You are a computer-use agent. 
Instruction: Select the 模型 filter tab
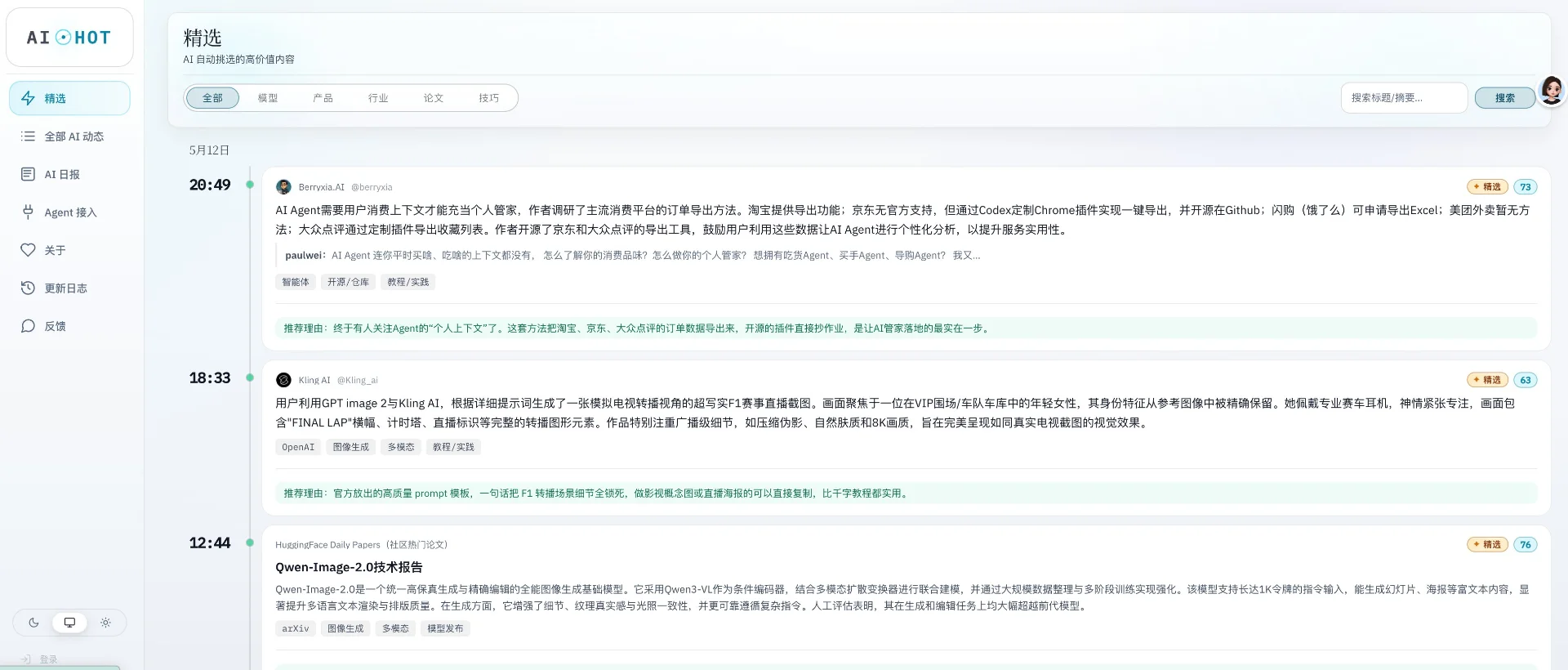tap(268, 98)
